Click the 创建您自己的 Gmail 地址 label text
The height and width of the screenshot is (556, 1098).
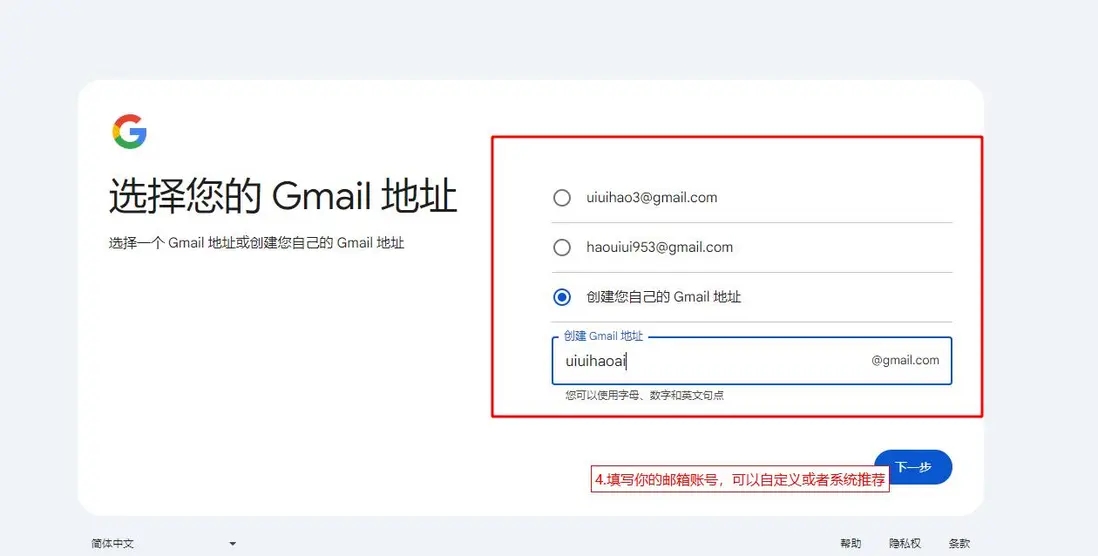tap(663, 297)
